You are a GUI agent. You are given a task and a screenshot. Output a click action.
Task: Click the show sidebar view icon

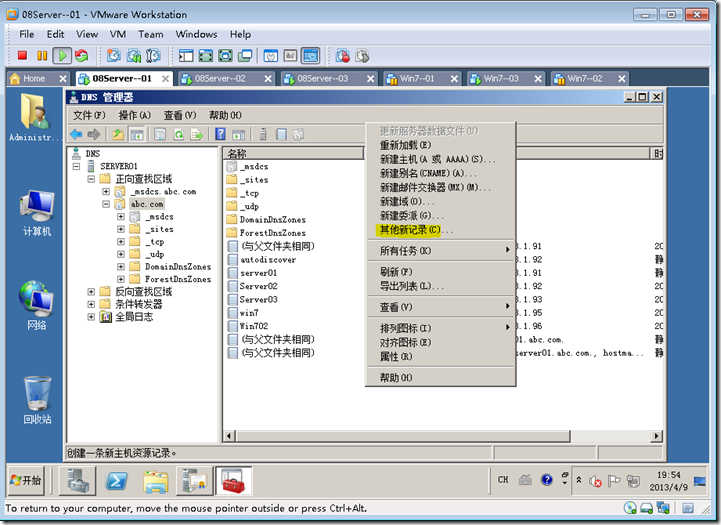click(186, 56)
